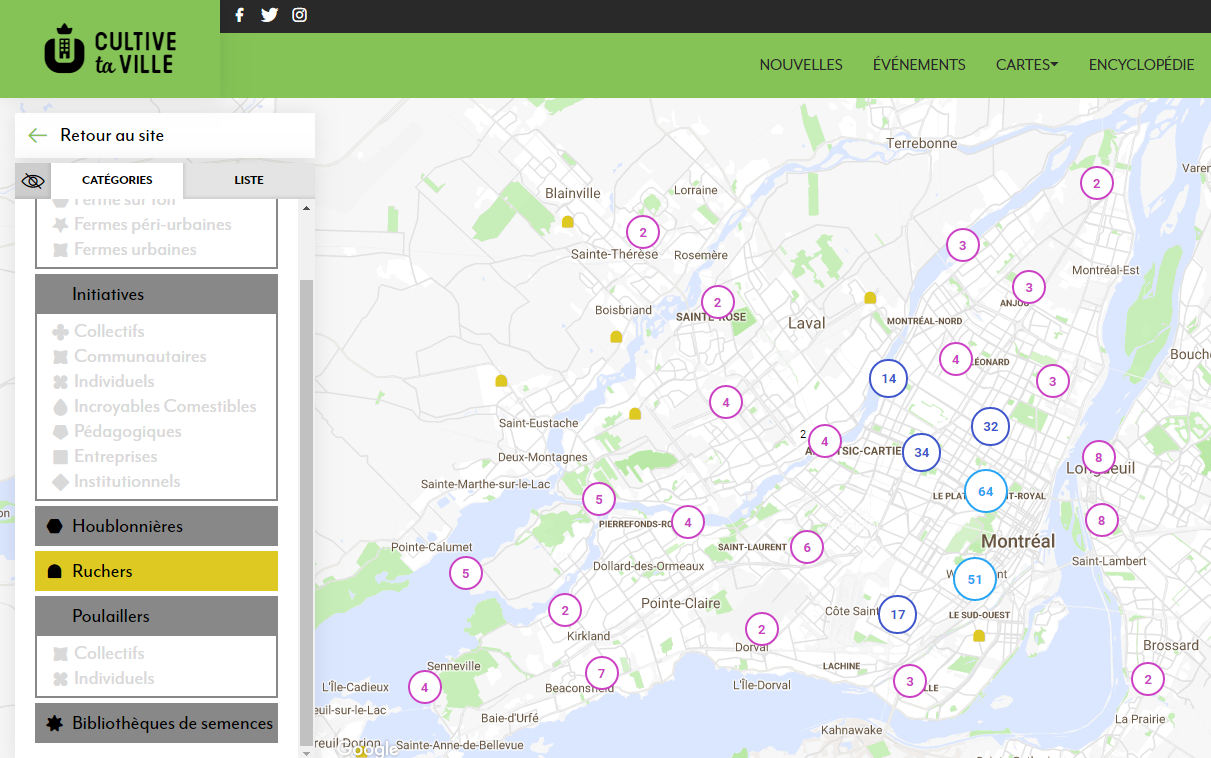
Task: Toggle the Houblonnières category filter
Action: point(156,526)
